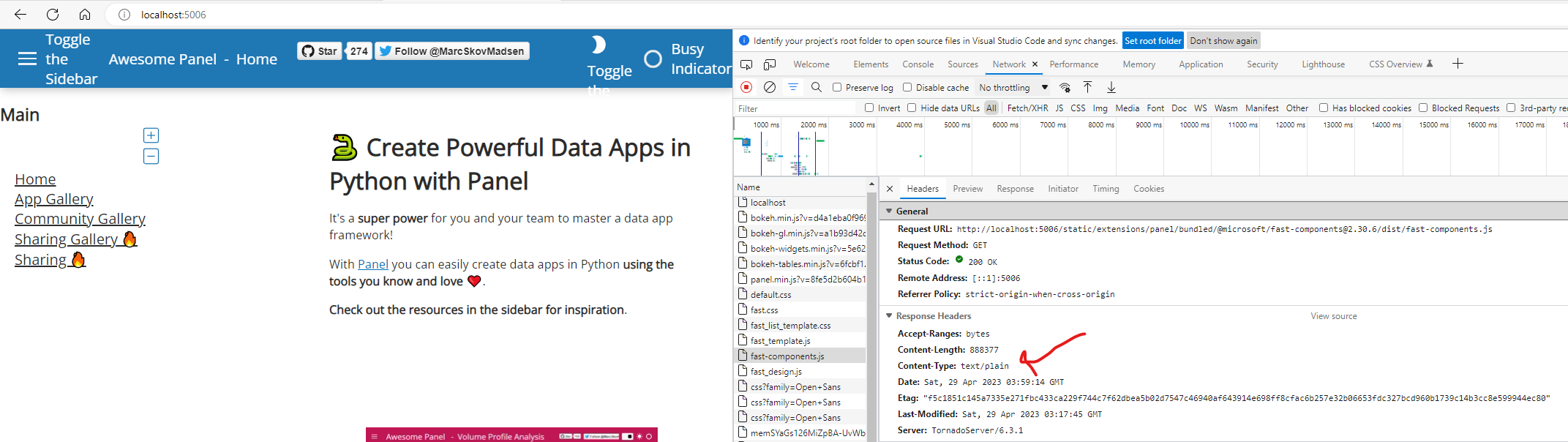Open network search magnifier

coord(817,87)
